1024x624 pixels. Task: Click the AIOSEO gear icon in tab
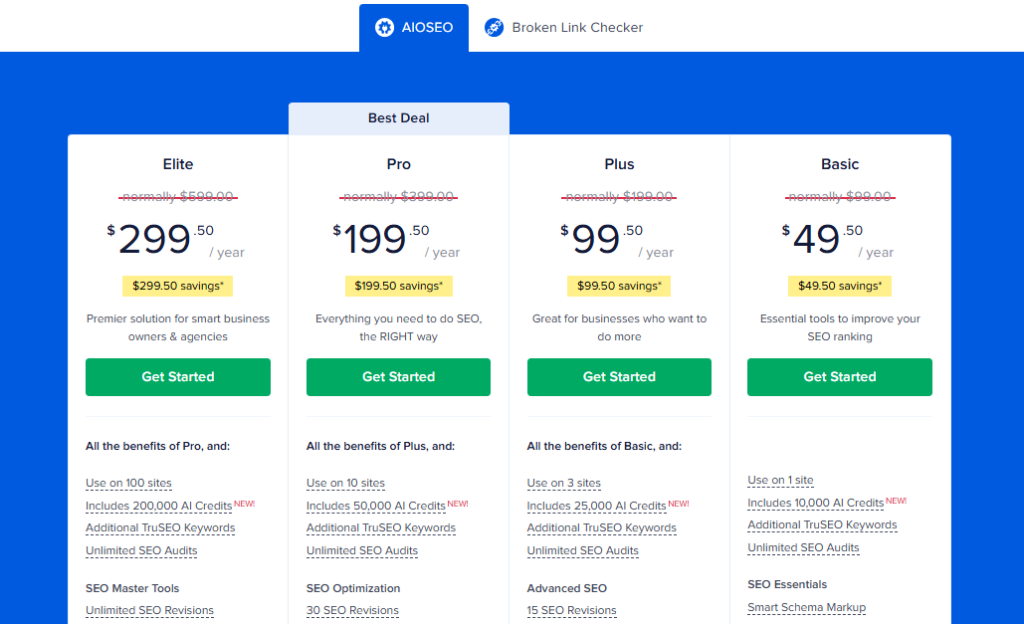pyautogui.click(x=385, y=28)
